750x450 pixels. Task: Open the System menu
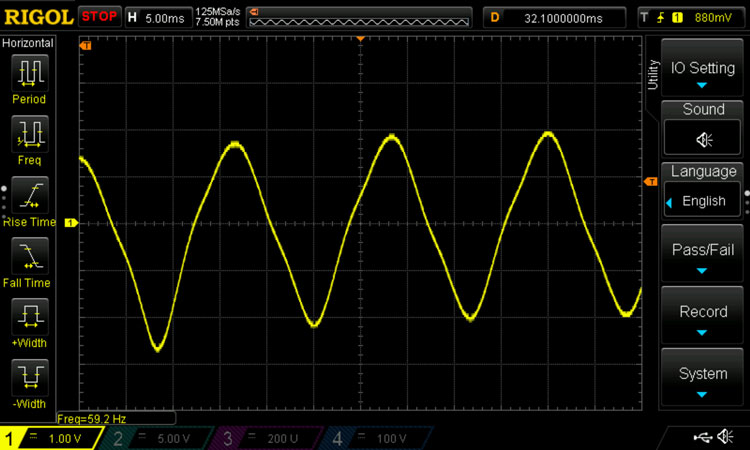(x=703, y=380)
